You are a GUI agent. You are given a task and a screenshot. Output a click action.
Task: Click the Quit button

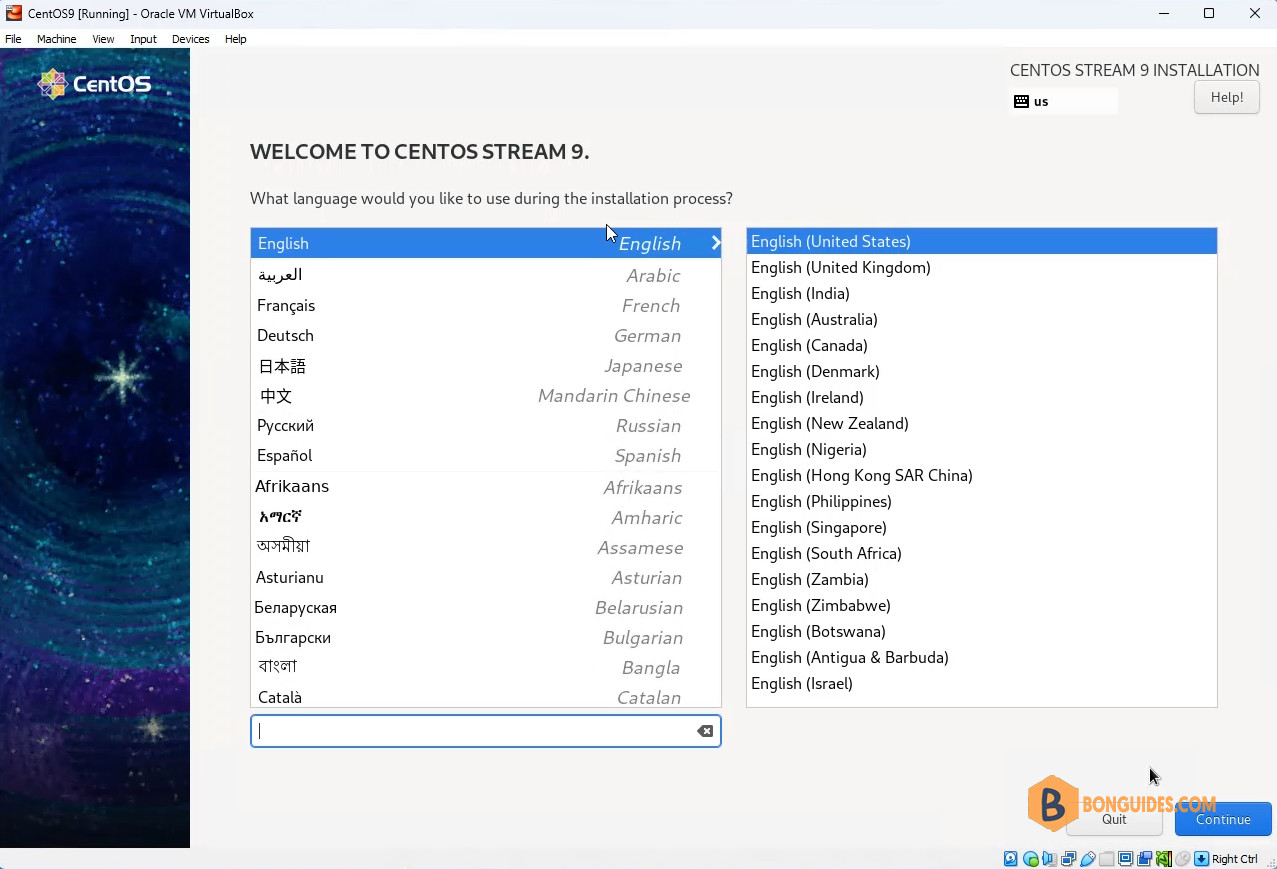click(1114, 819)
